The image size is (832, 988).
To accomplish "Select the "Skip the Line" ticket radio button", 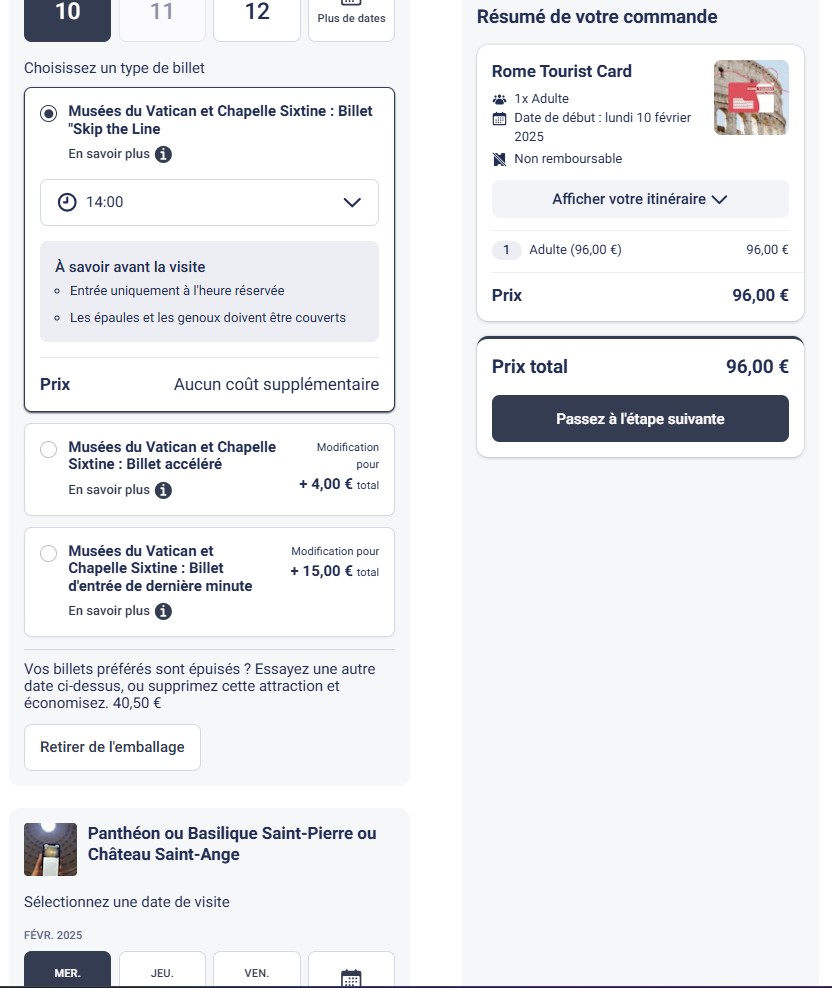I will pyautogui.click(x=48, y=113).
